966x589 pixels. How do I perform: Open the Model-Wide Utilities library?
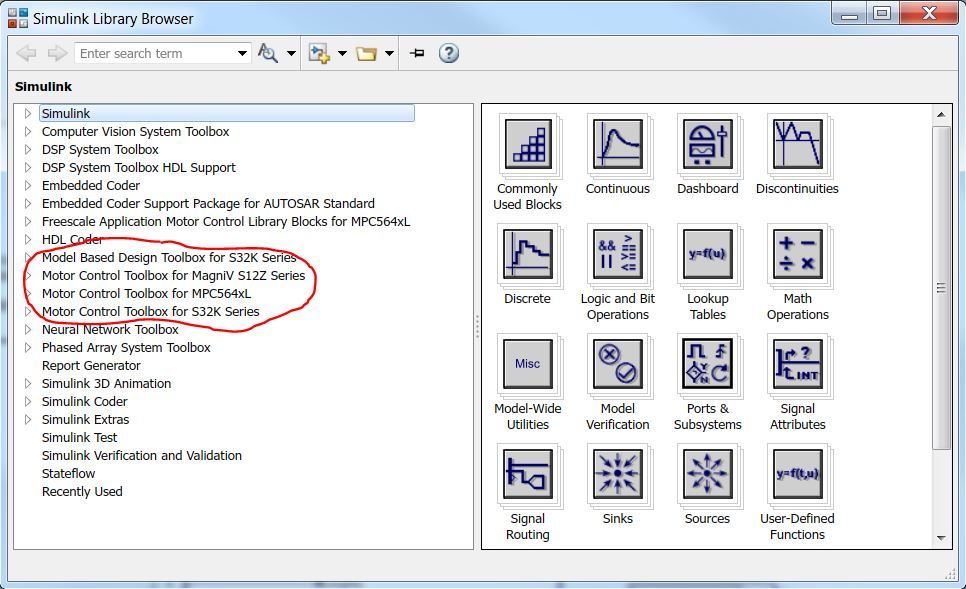(x=528, y=364)
